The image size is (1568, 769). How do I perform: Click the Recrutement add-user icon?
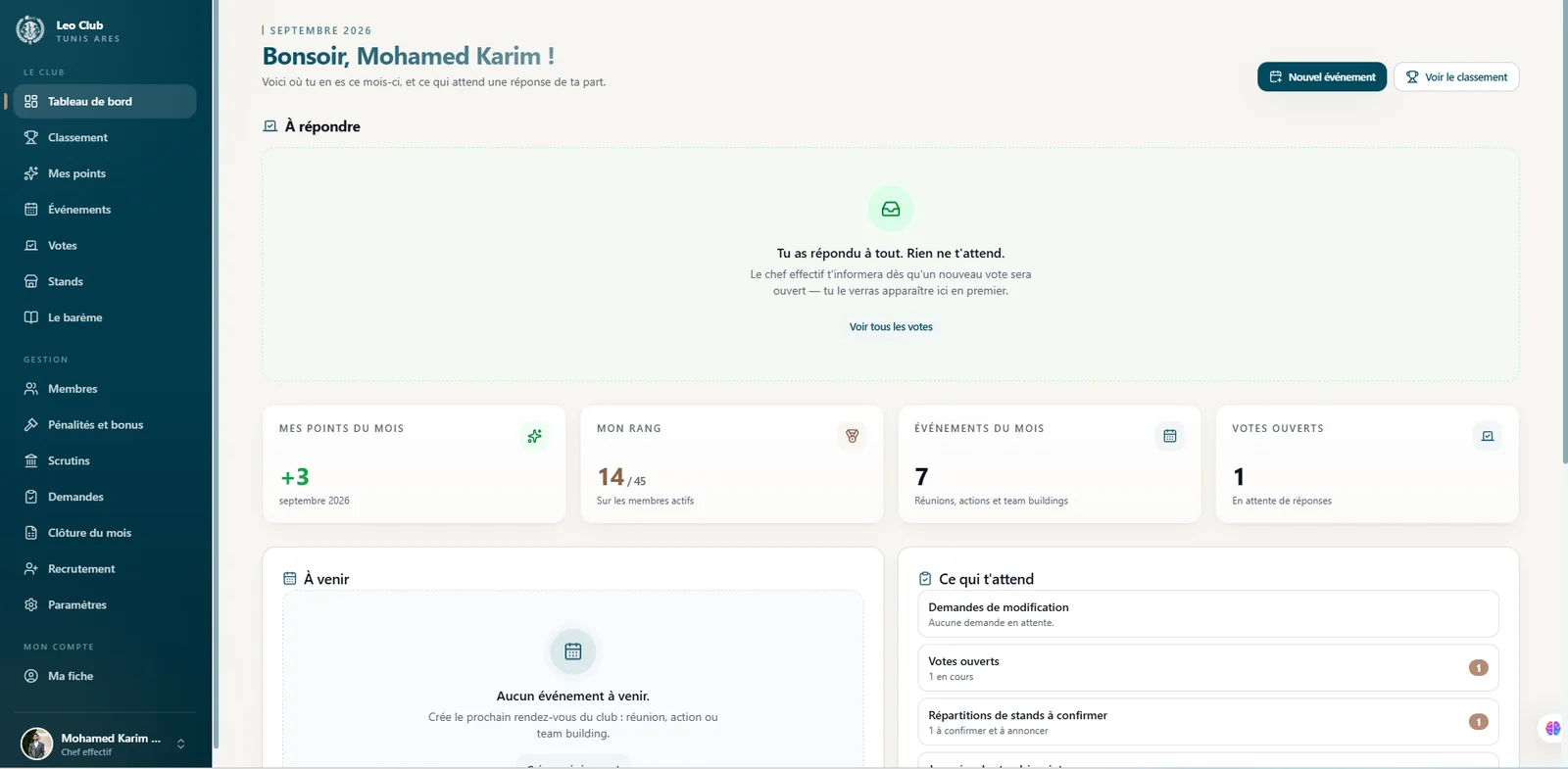click(x=31, y=569)
